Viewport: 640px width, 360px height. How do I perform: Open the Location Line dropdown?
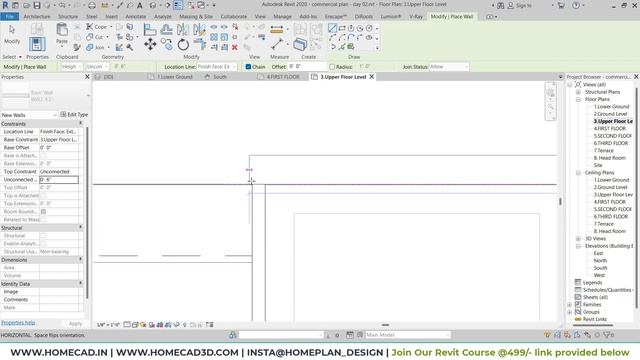[217, 67]
